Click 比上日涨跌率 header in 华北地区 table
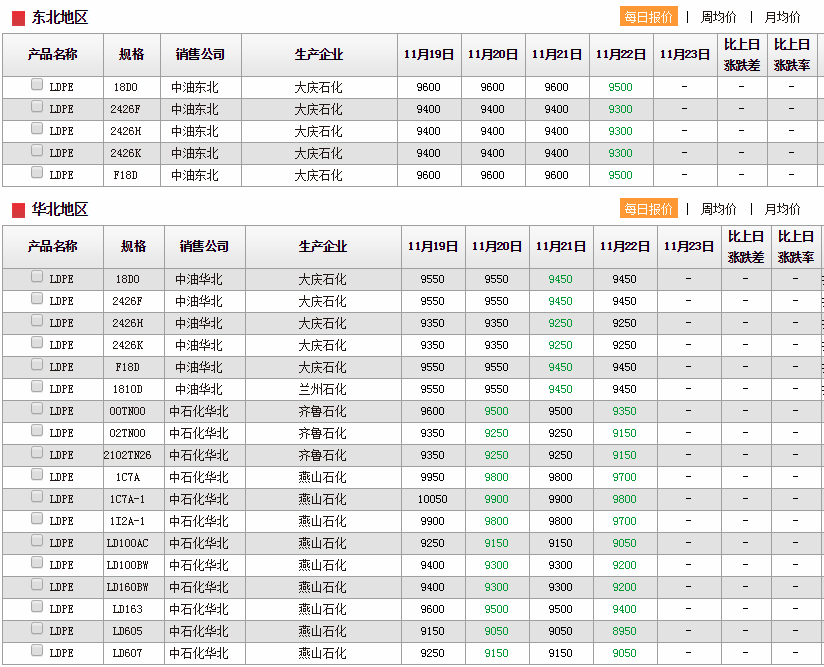The image size is (824, 667). tap(796, 247)
